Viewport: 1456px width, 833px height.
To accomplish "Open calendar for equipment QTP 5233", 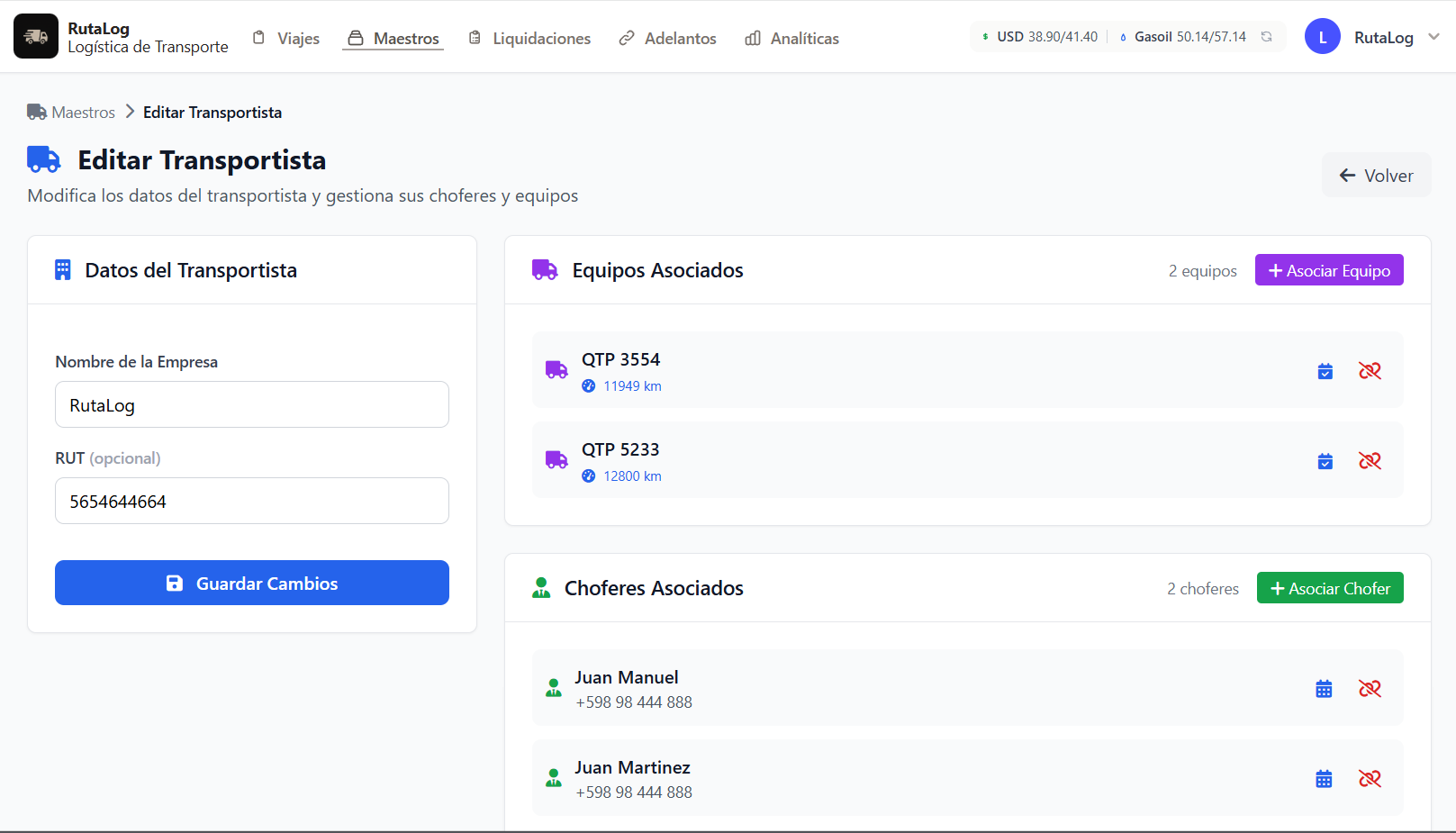I will tap(1325, 461).
